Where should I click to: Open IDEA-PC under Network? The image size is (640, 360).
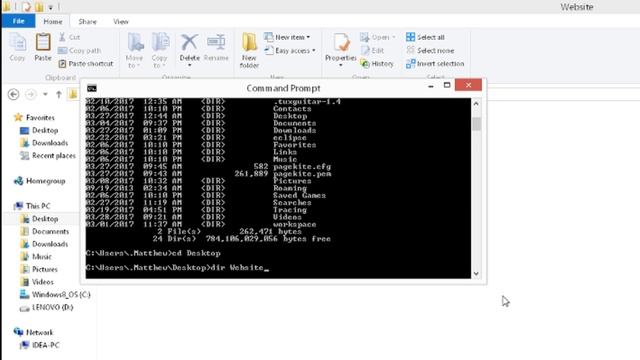[x=40, y=345]
